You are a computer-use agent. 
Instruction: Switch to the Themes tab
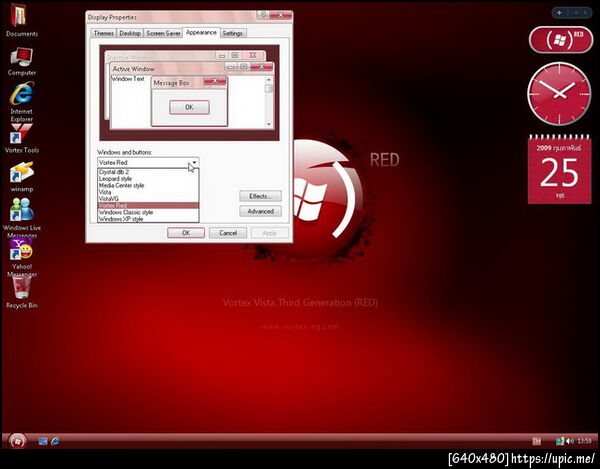[103, 33]
